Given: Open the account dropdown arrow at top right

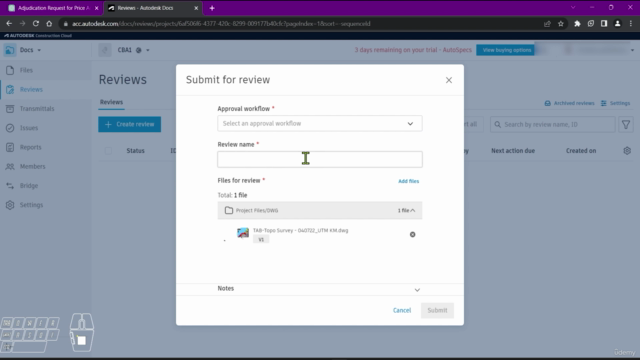Looking at the screenshot, I should 632,50.
